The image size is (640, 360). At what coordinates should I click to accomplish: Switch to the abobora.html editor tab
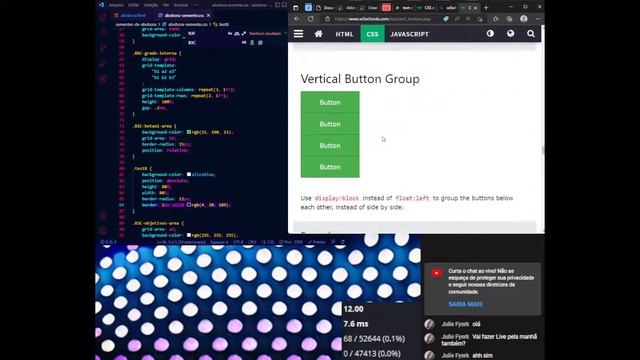tap(130, 15)
